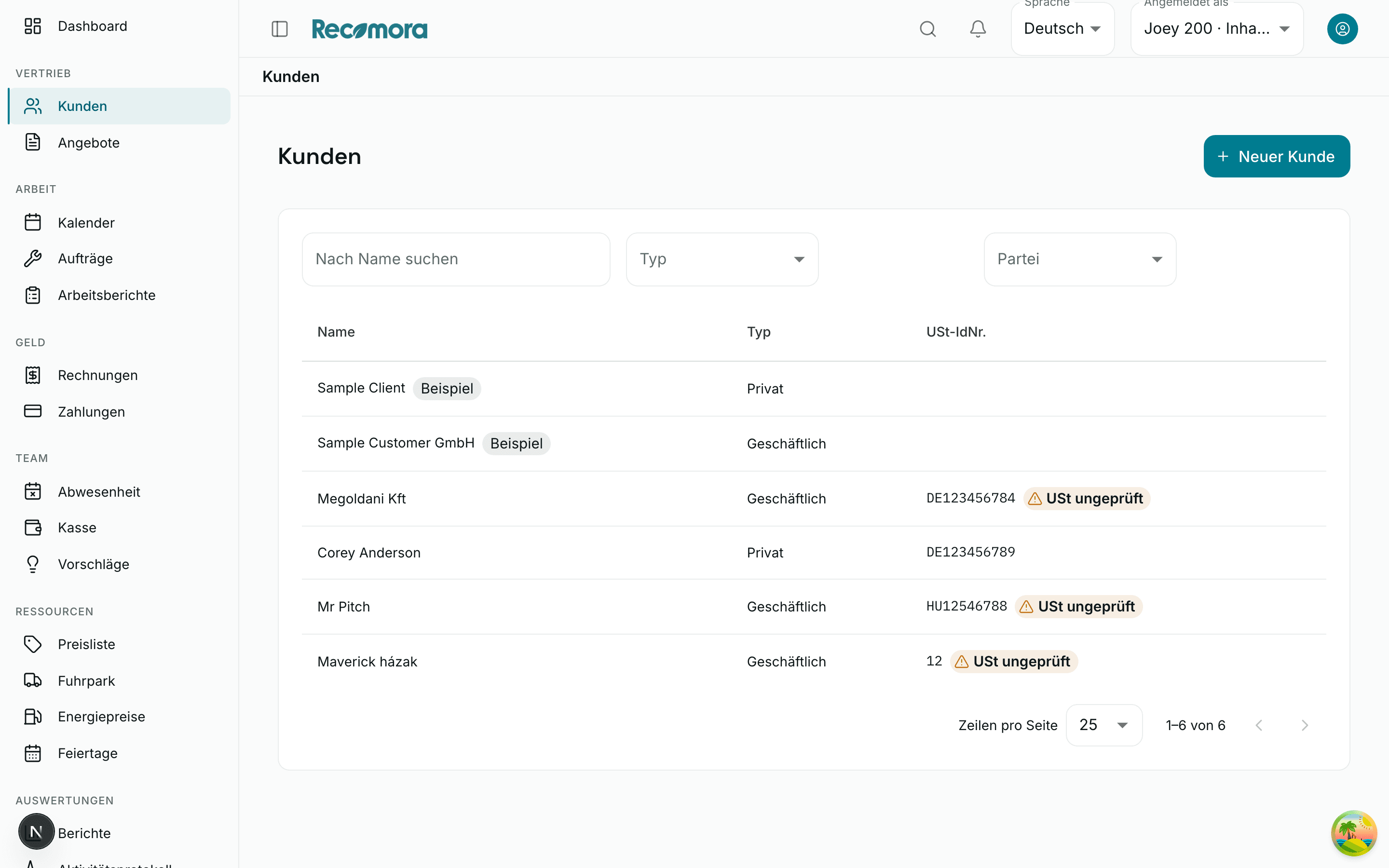
Task: Click the Angebote document icon
Action: (33, 142)
